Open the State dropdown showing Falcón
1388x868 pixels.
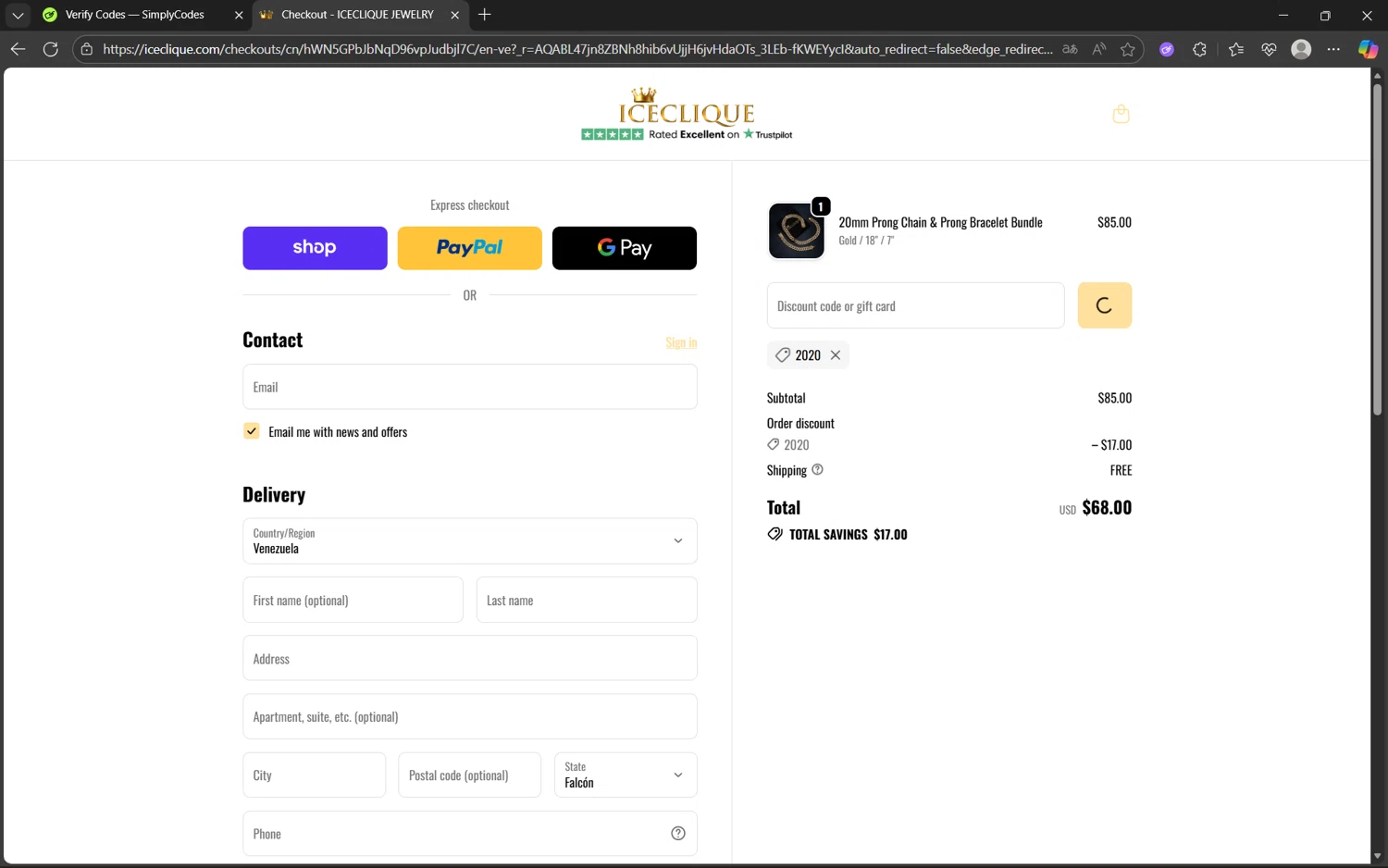click(x=626, y=775)
